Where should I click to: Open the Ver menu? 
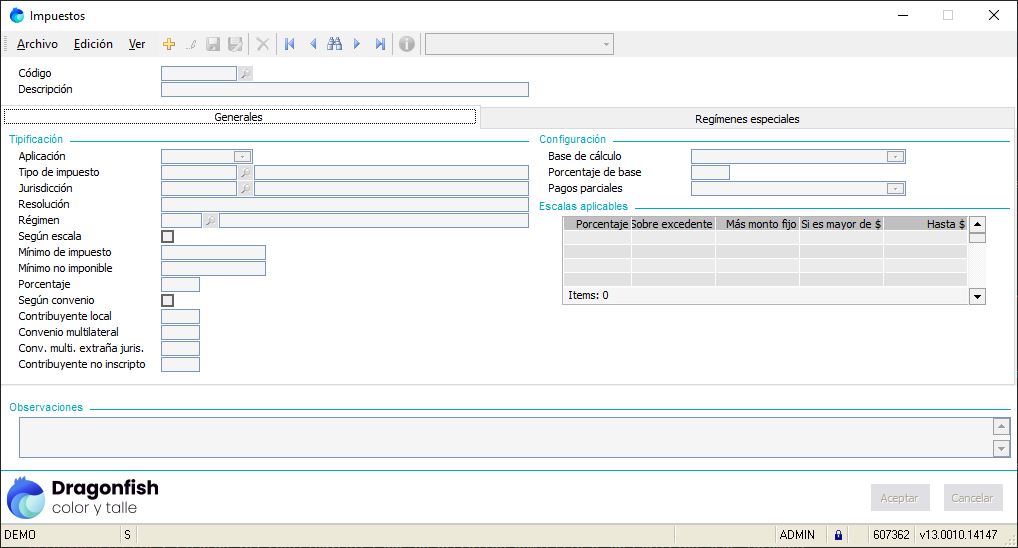pyautogui.click(x=136, y=44)
